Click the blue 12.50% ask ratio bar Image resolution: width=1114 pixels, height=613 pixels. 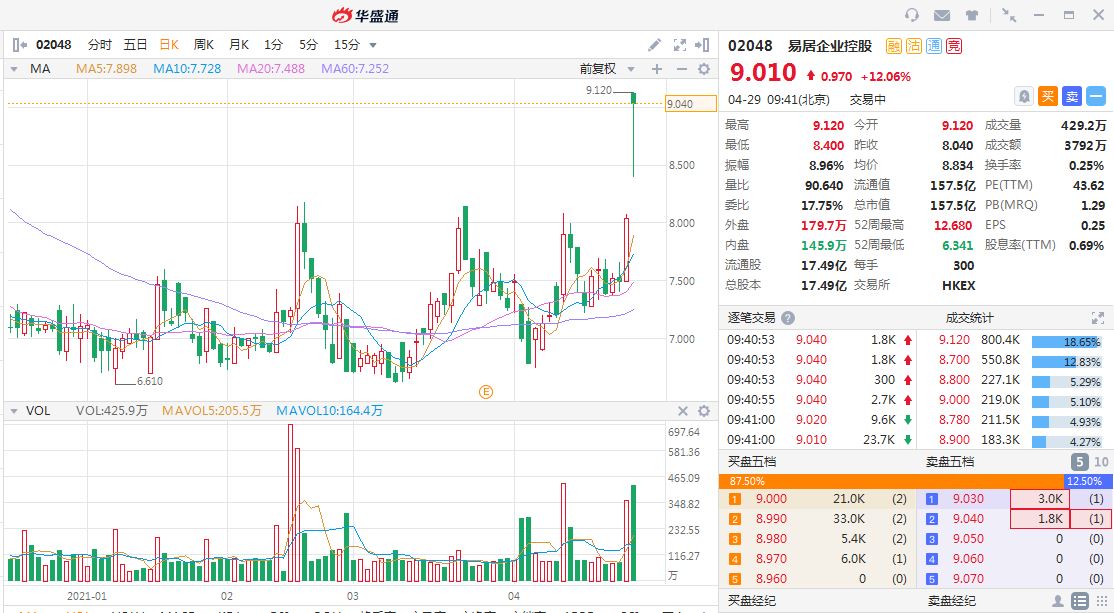click(1088, 481)
